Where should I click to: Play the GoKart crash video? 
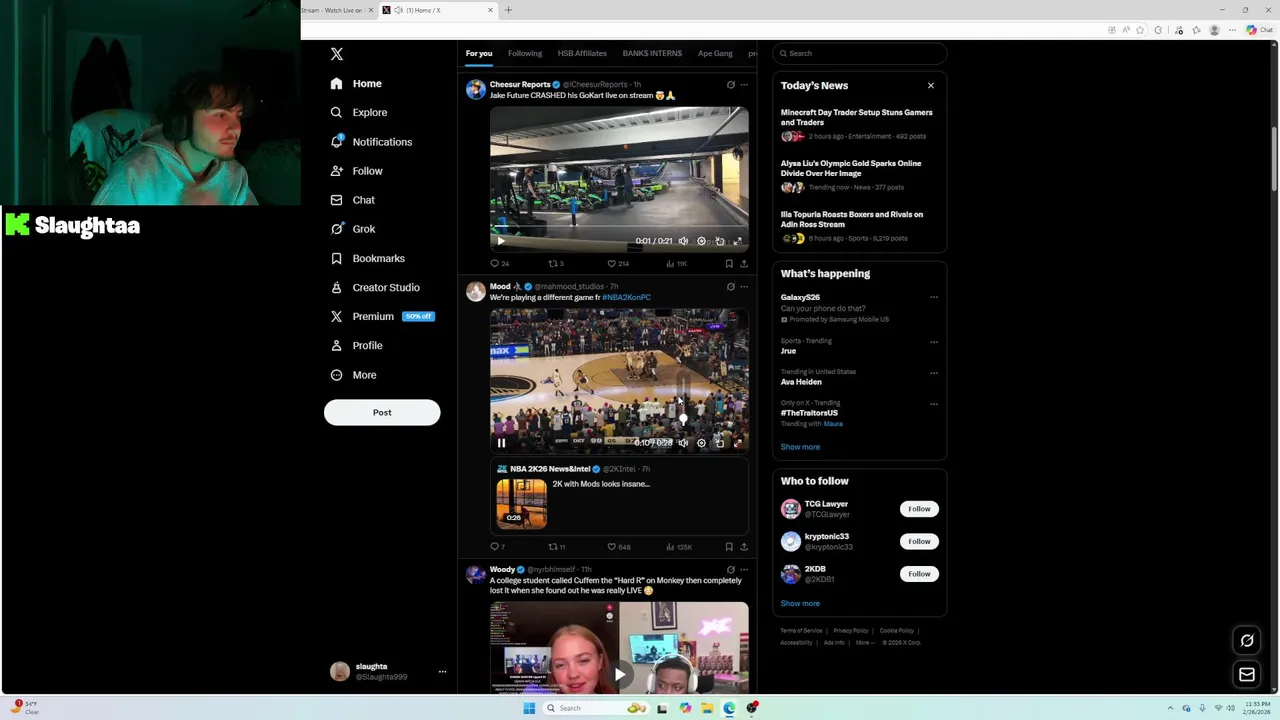(501, 241)
